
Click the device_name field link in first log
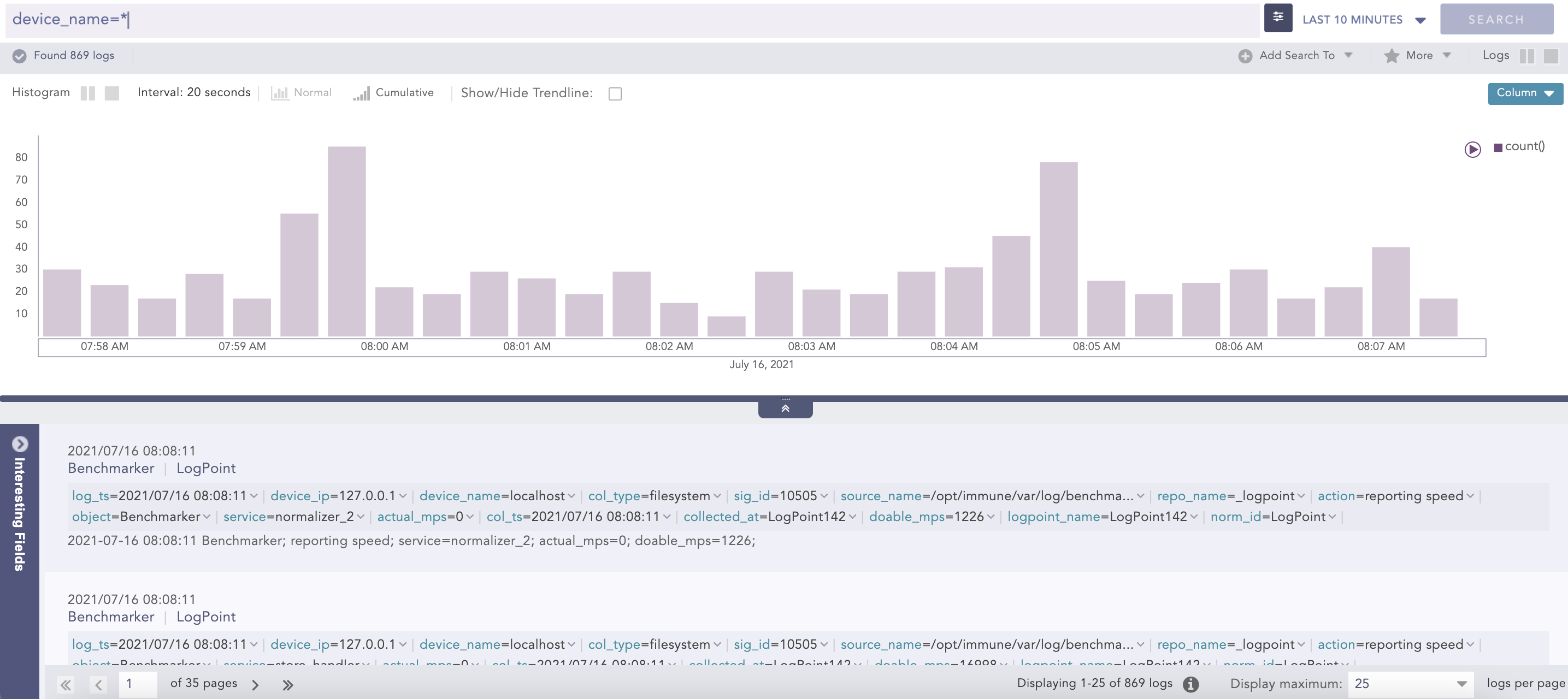pyautogui.click(x=459, y=496)
